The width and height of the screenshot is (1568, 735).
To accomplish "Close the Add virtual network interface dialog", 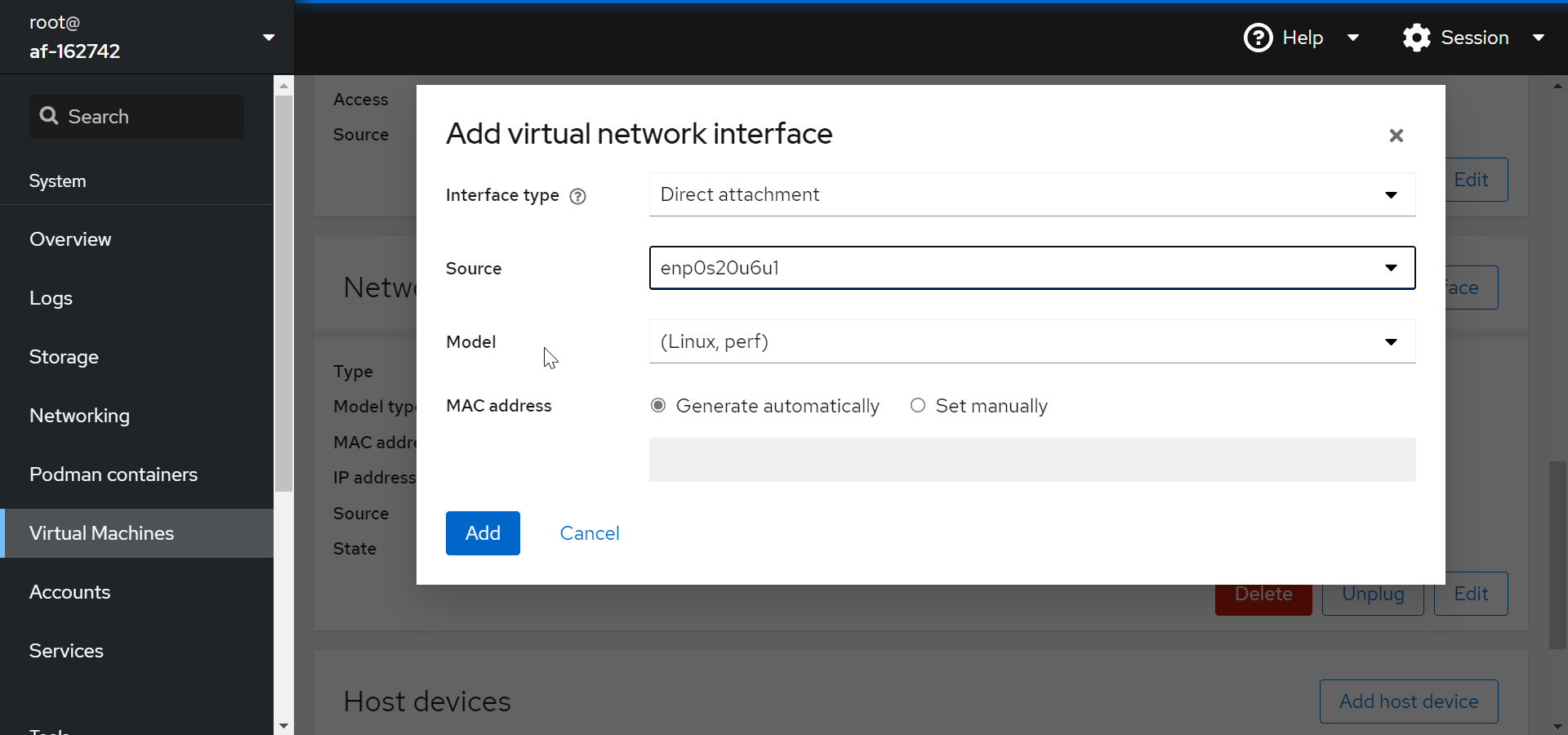I will tap(1396, 136).
